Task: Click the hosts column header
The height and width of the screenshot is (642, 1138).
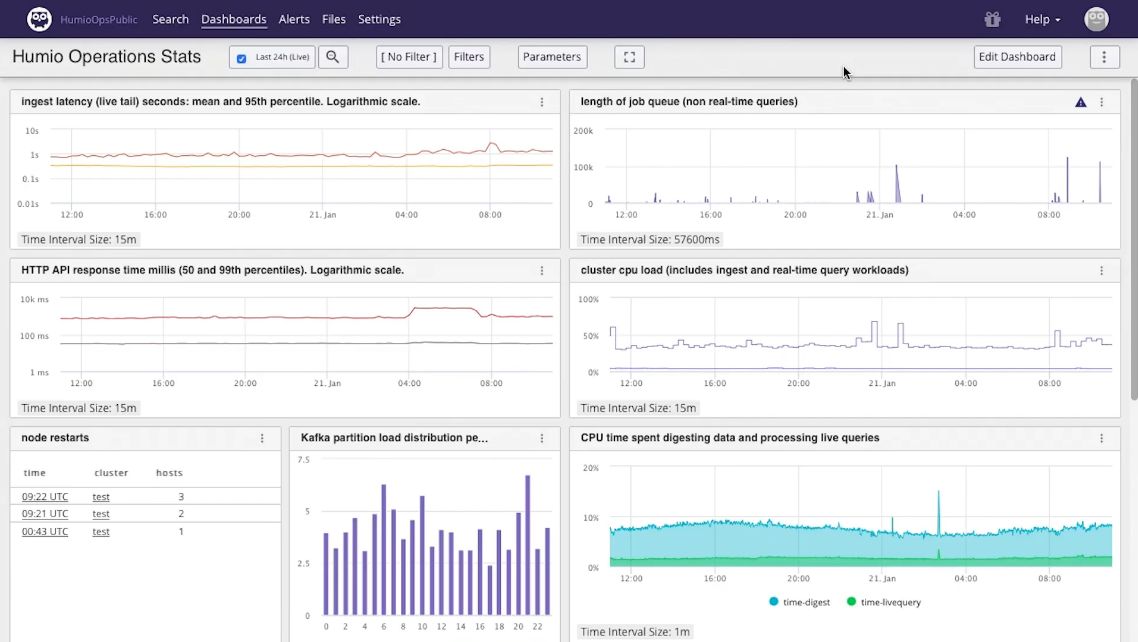Action: coord(169,473)
